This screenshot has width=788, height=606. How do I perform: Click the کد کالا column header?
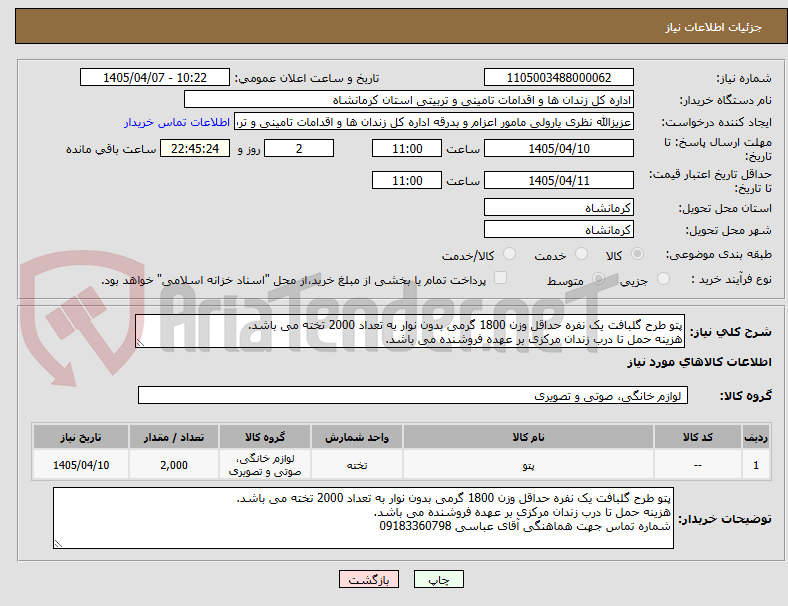698,437
